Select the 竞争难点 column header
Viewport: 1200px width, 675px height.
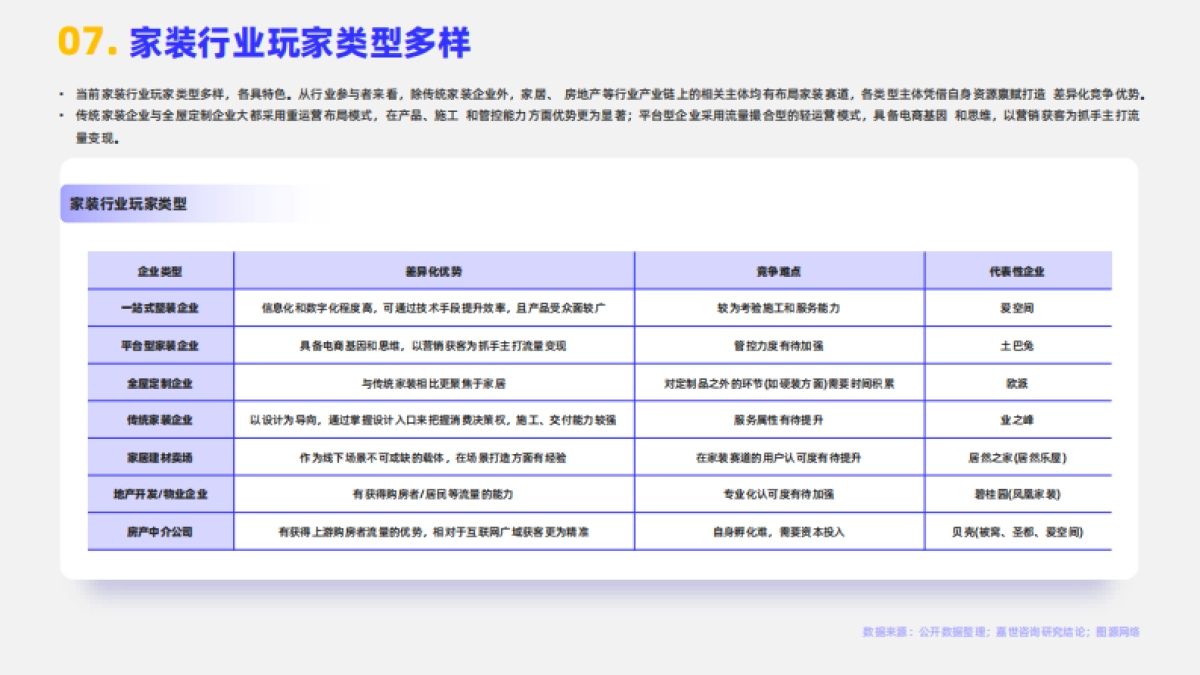tap(778, 270)
